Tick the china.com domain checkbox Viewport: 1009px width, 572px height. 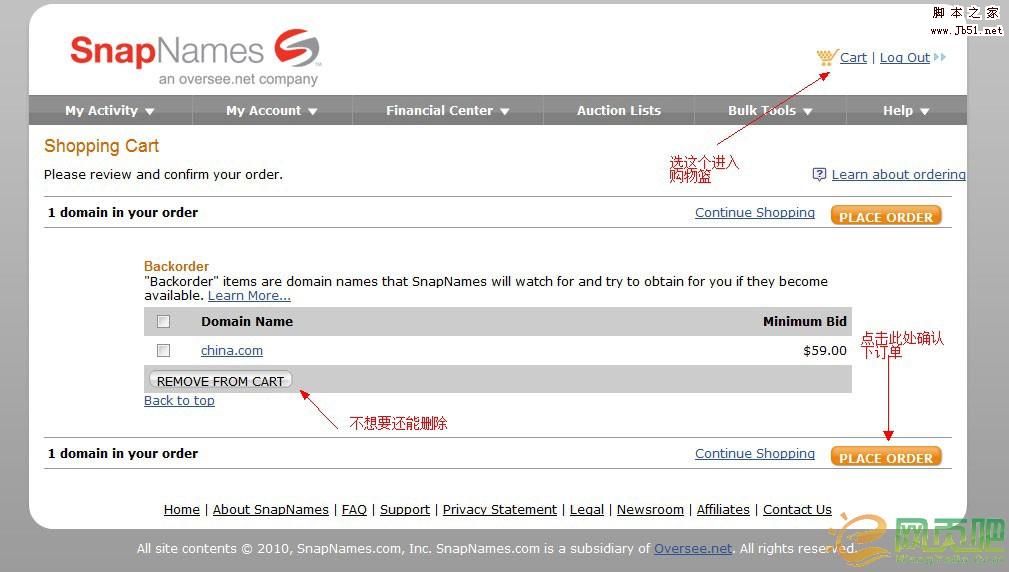(164, 351)
